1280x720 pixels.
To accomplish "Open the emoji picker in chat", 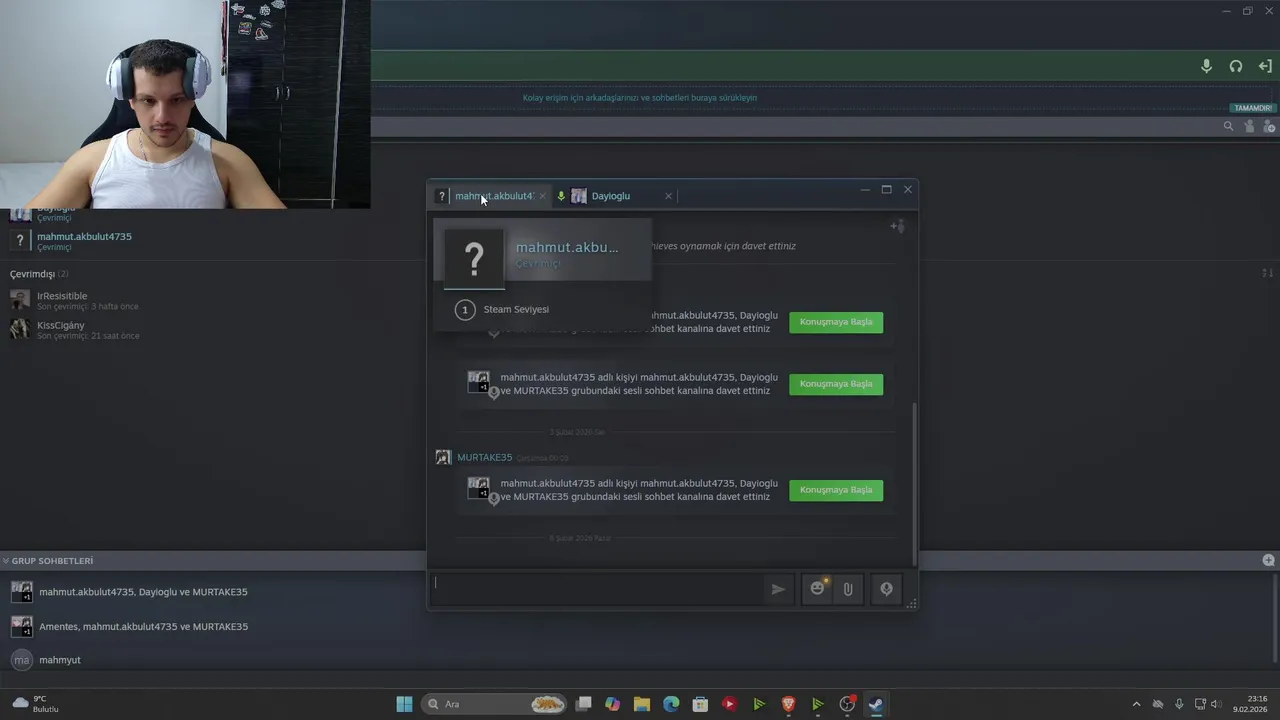I will 818,589.
